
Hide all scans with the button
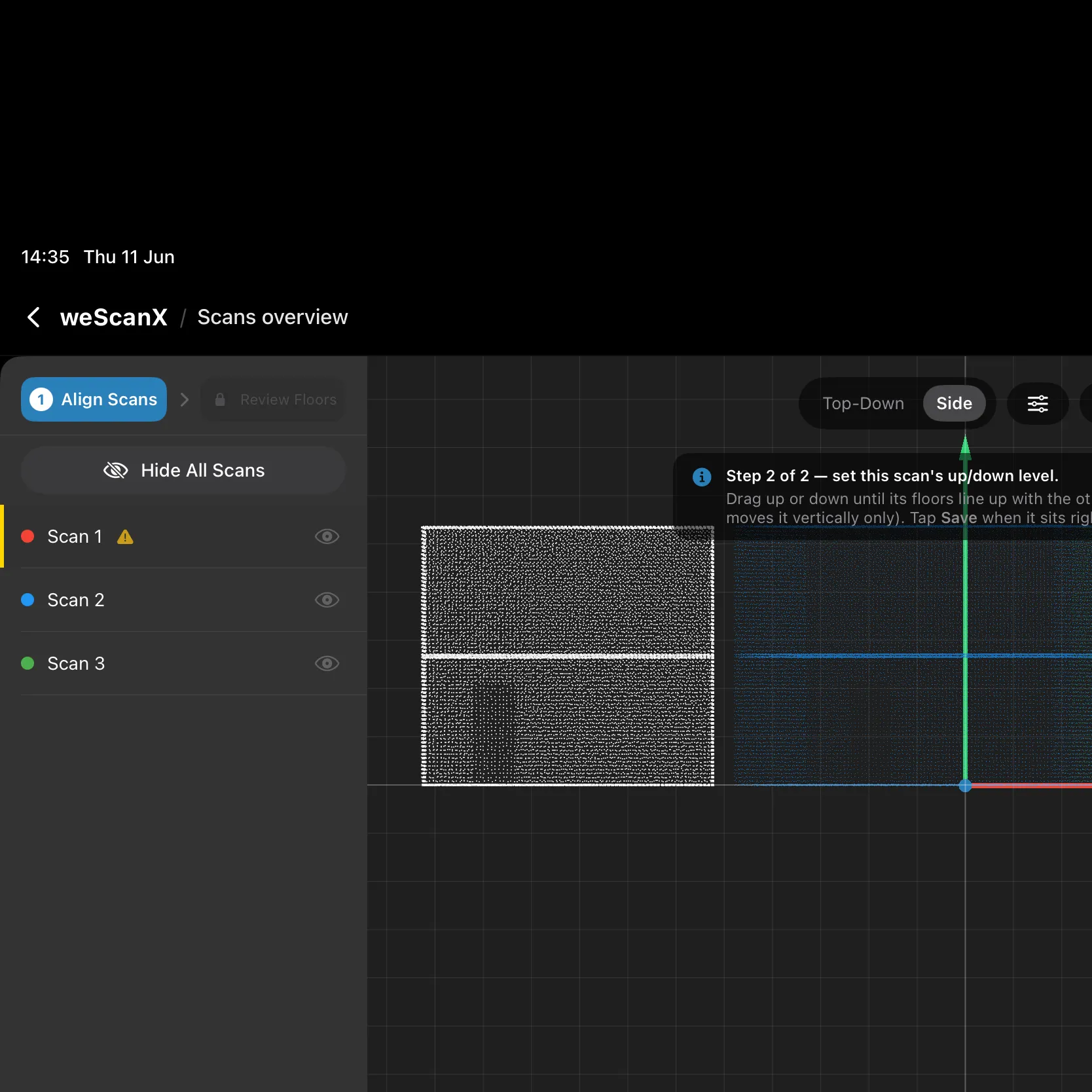(183, 470)
